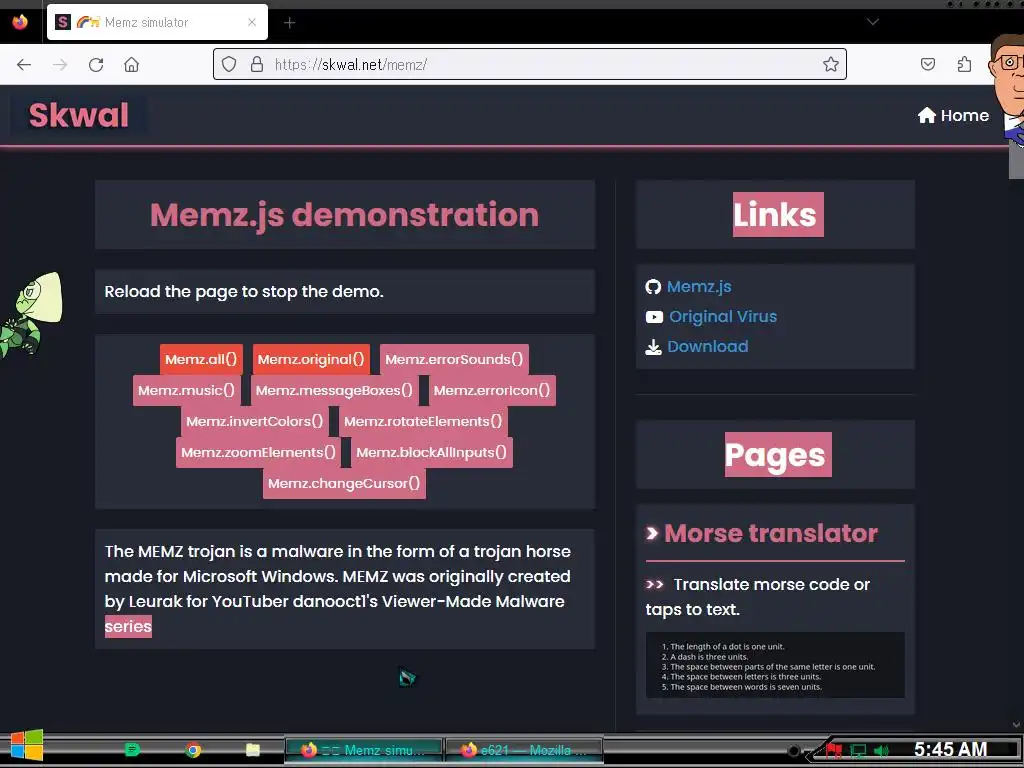Click the 5:45 AM taskbar clock
Screen dimensions: 1024x768
click(x=950, y=749)
